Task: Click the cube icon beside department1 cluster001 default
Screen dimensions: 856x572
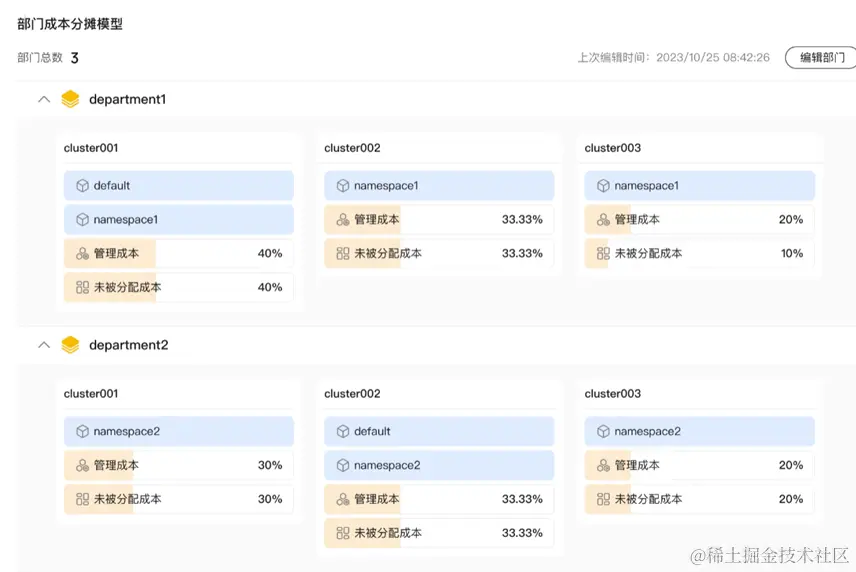Action: [82, 186]
